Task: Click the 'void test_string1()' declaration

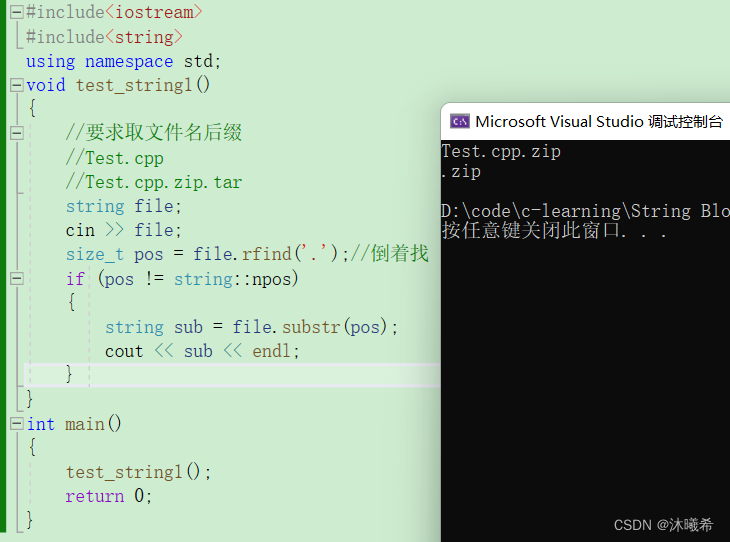Action: pyautogui.click(x=118, y=85)
